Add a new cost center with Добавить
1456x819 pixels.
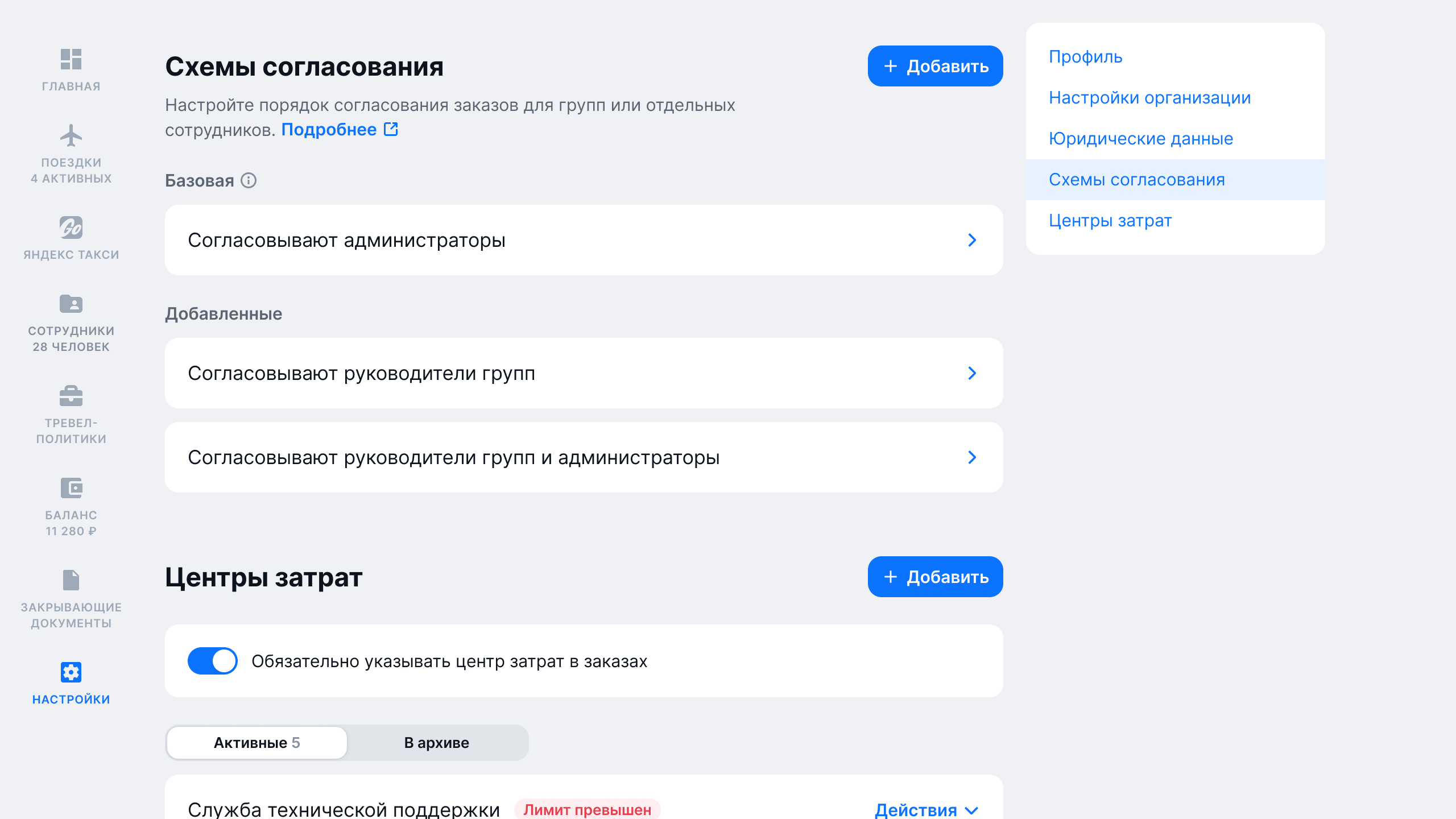click(935, 577)
